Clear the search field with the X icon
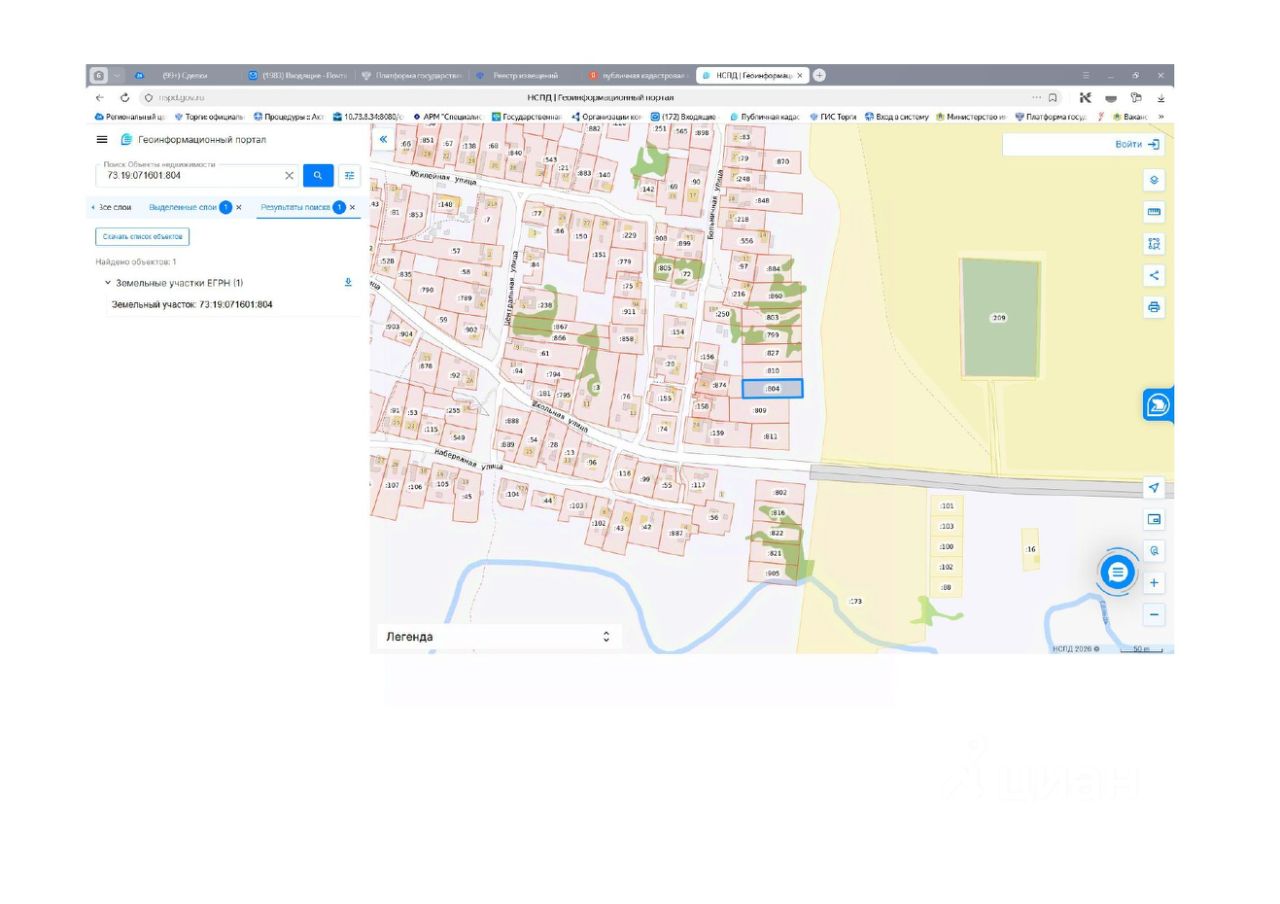The image size is (1280, 904). tap(289, 175)
